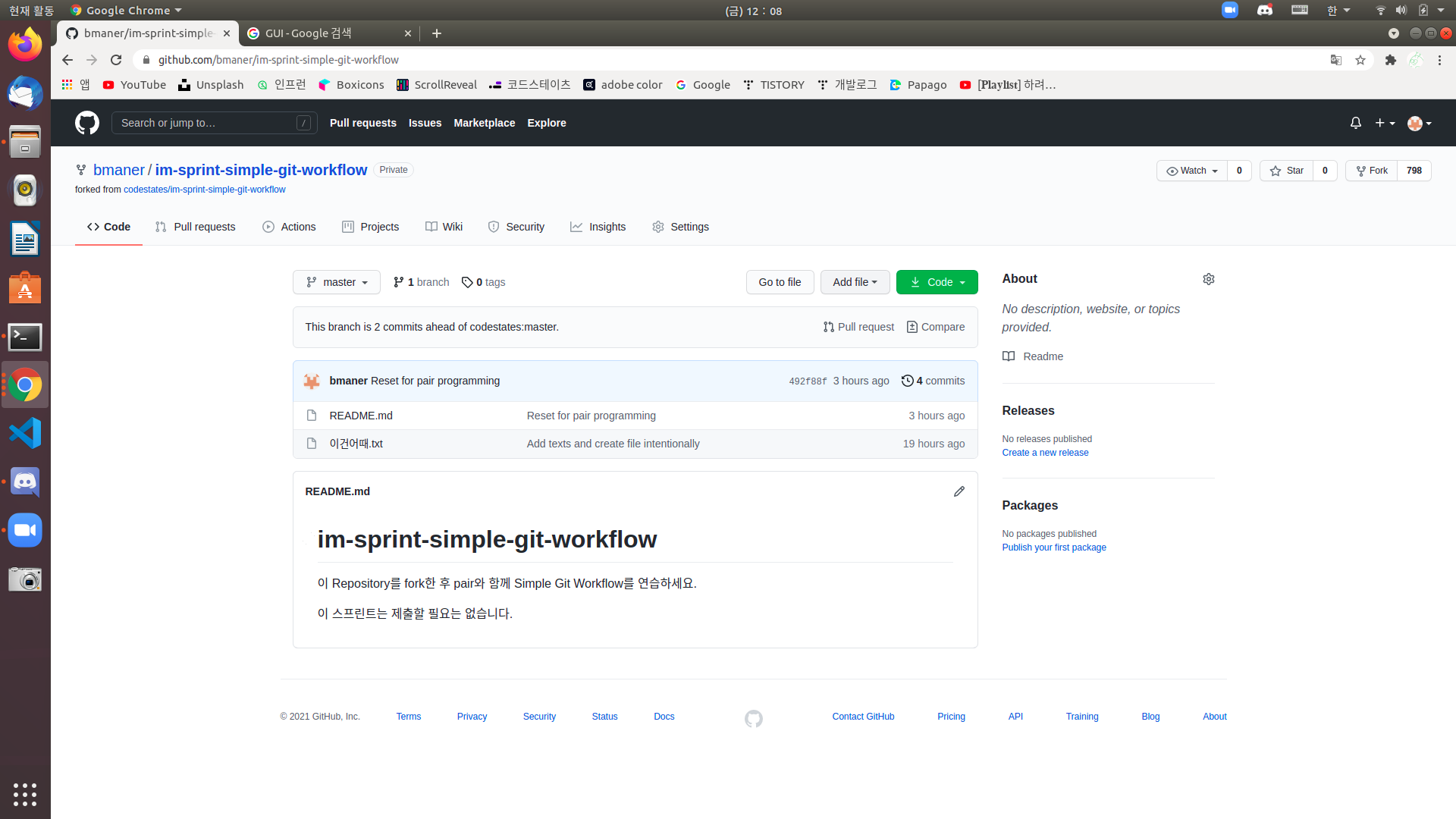Reload the page with the refresh icon
The width and height of the screenshot is (1456, 819).
tap(116, 60)
